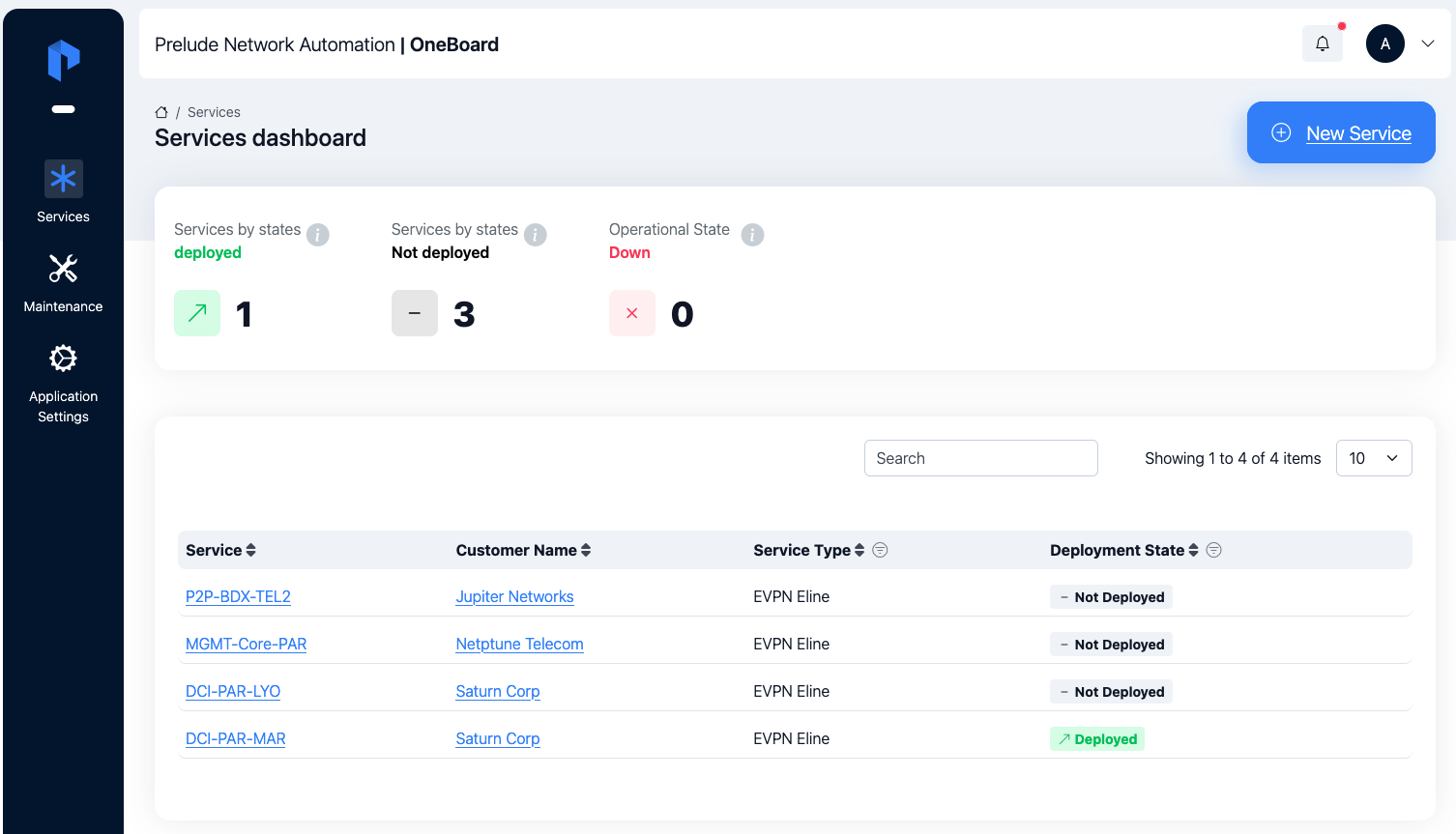Expand the user account menu chevron
The width and height of the screenshot is (1456, 834).
click(x=1427, y=43)
